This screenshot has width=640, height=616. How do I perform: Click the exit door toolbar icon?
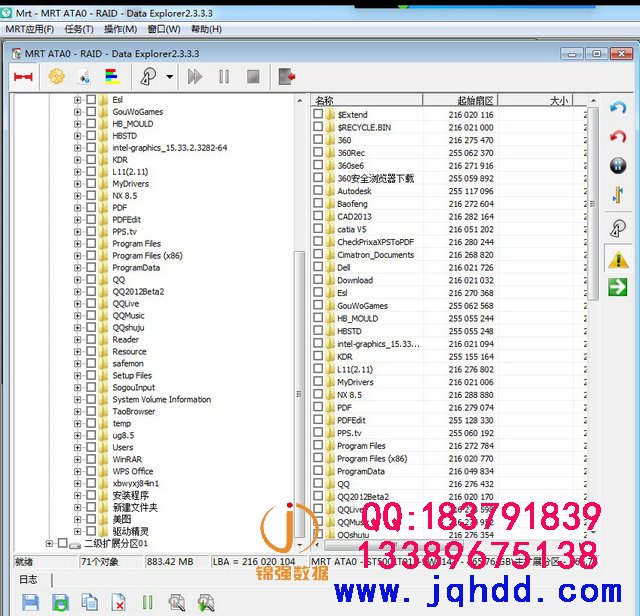pos(287,77)
